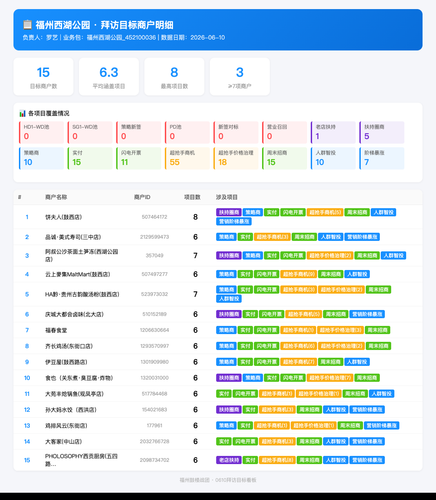436x500 pixels.
Task: Click merchant ID 523973032
Action: click(154, 294)
